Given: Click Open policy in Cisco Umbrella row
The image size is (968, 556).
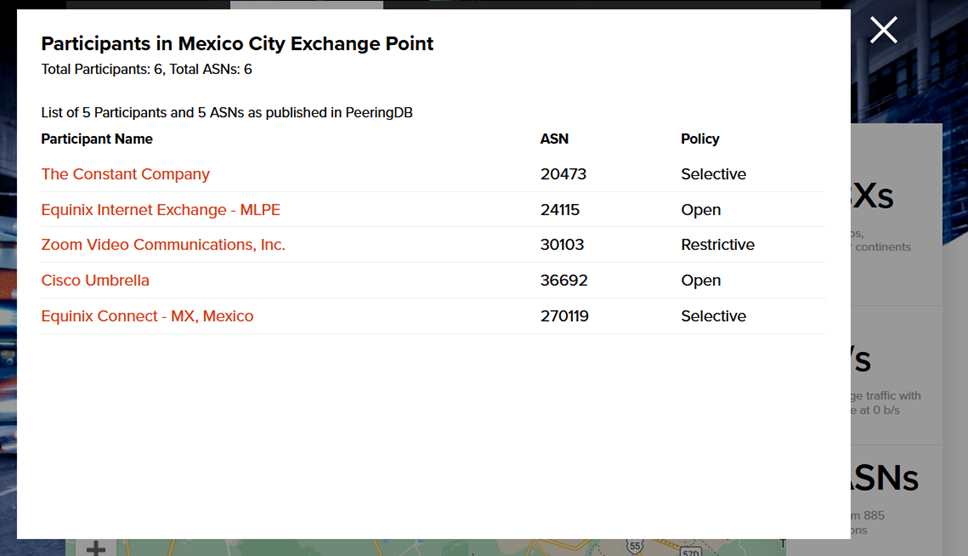Looking at the screenshot, I should (701, 281).
